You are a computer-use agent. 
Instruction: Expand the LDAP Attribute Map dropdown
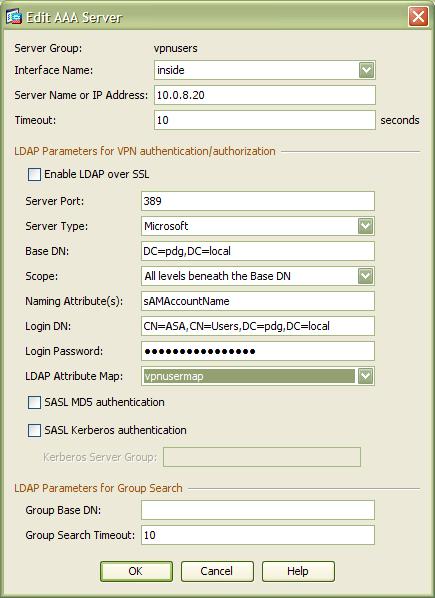366,376
